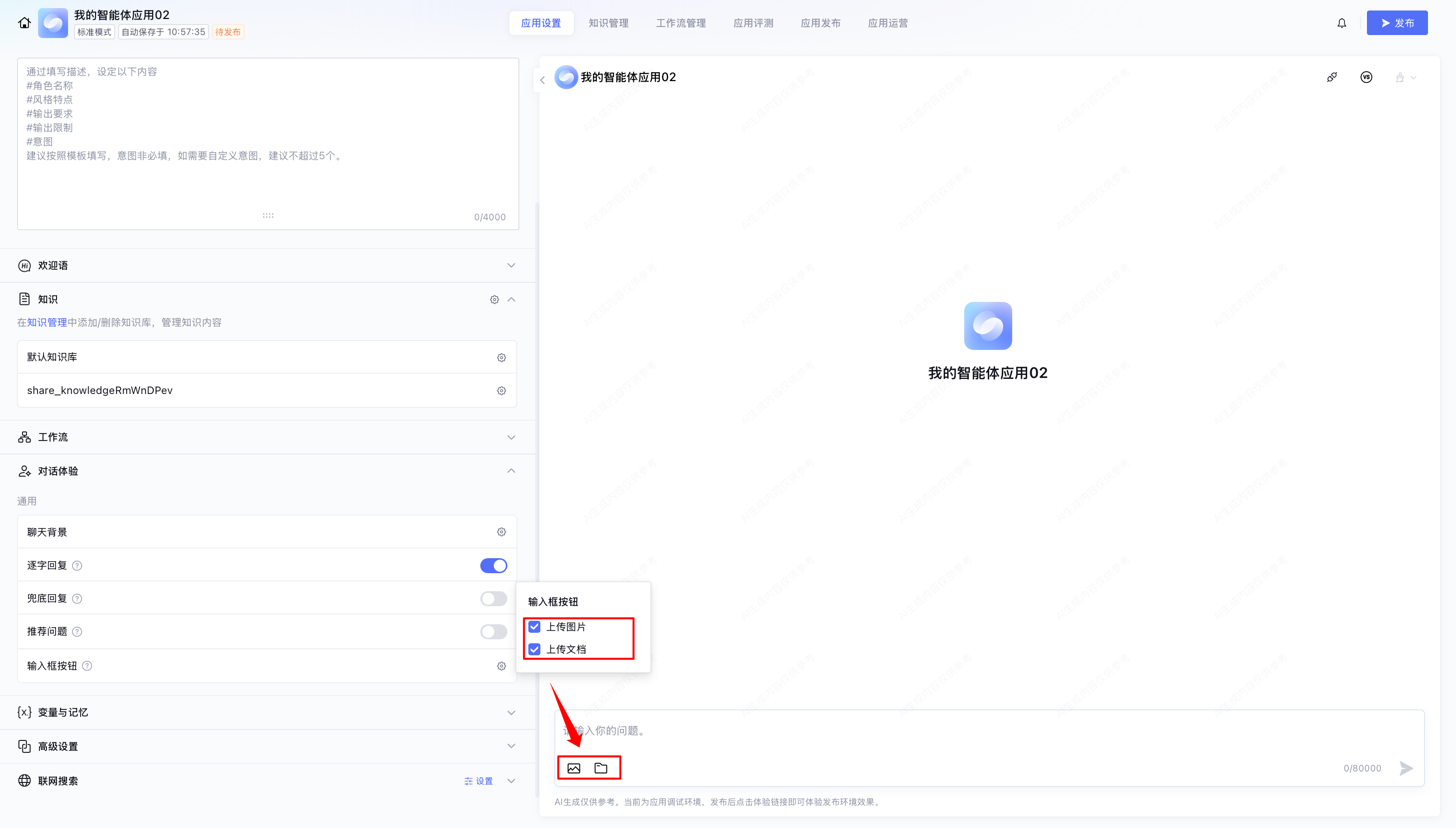Image resolution: width=1456 pixels, height=828 pixels.
Task: Expand the 变量与记忆 section
Action: [511, 712]
